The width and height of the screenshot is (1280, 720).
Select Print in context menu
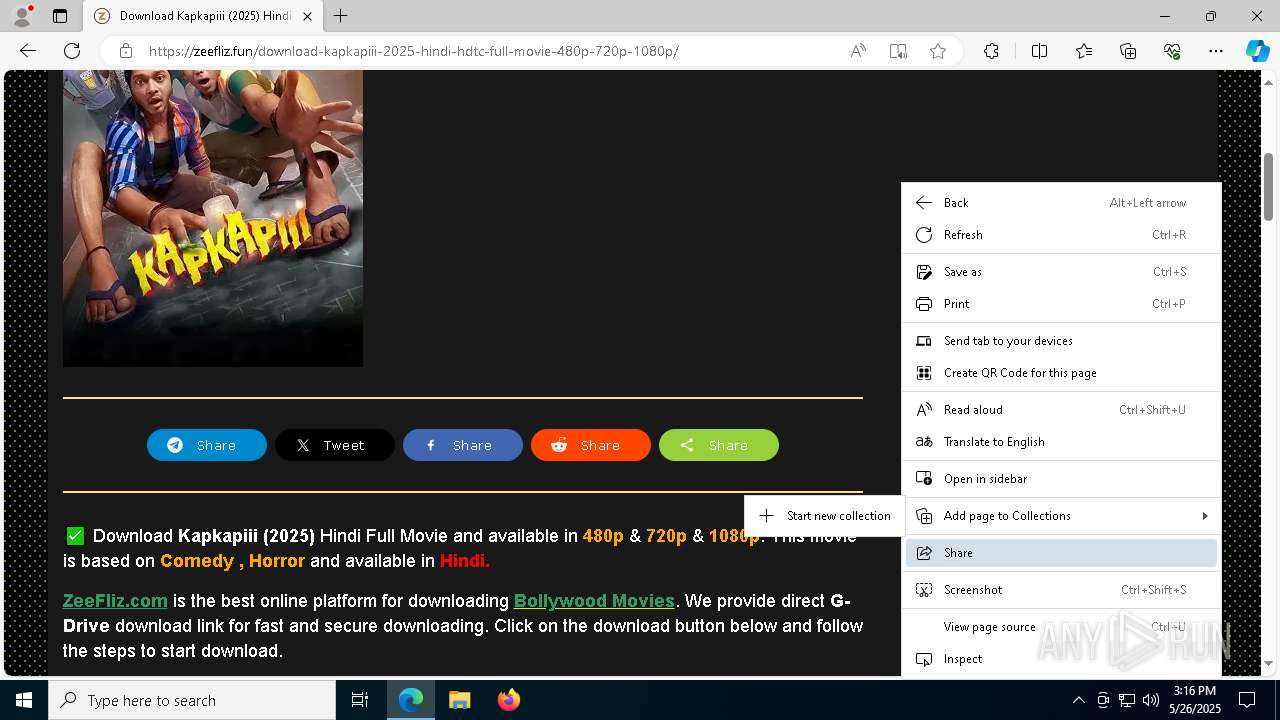point(1061,304)
